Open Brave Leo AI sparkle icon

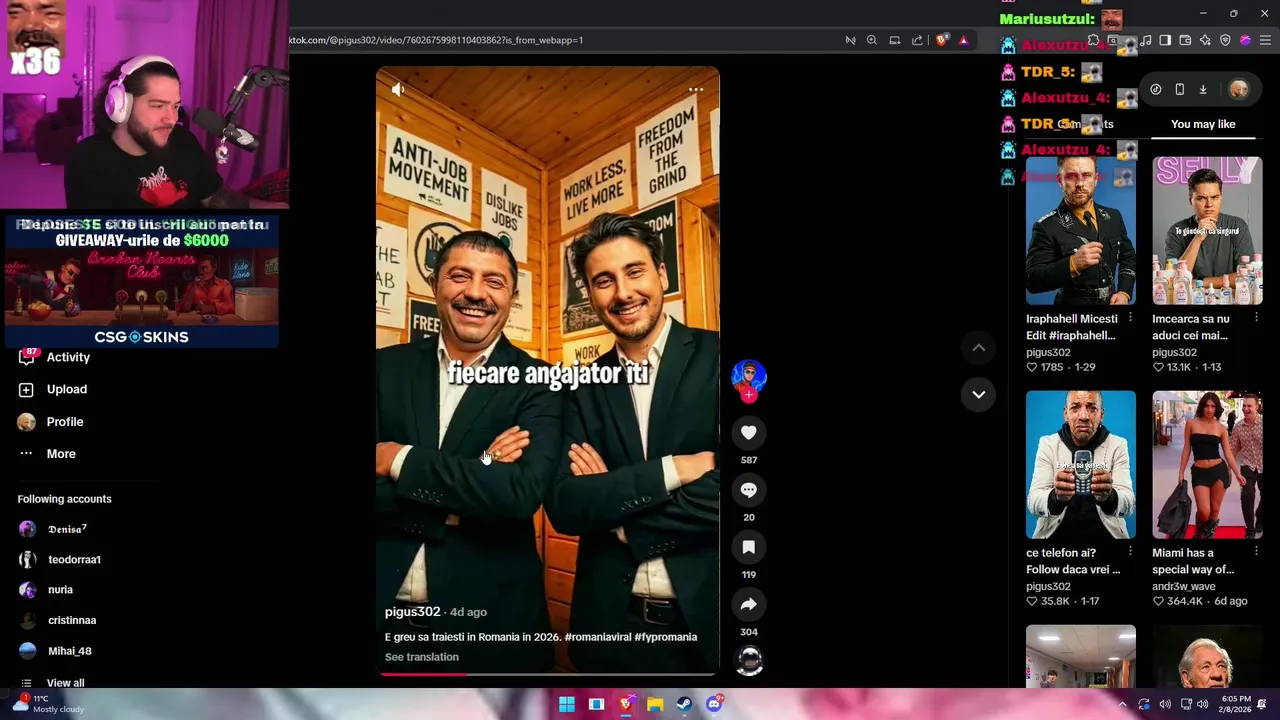(1205, 40)
